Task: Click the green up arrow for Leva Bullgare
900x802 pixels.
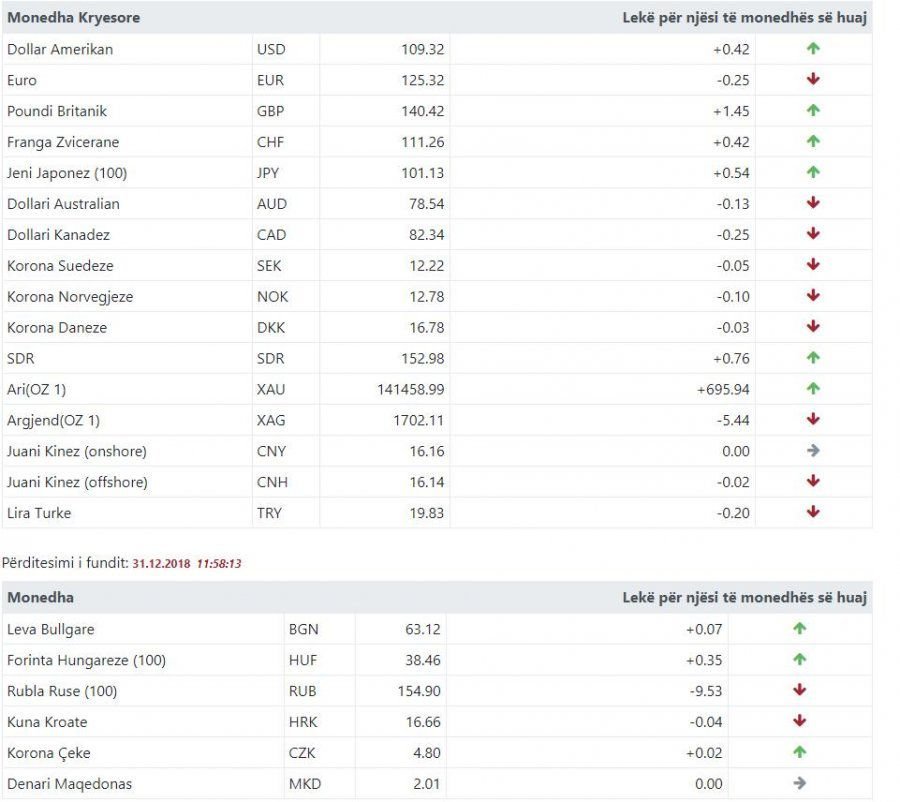Action: click(800, 629)
